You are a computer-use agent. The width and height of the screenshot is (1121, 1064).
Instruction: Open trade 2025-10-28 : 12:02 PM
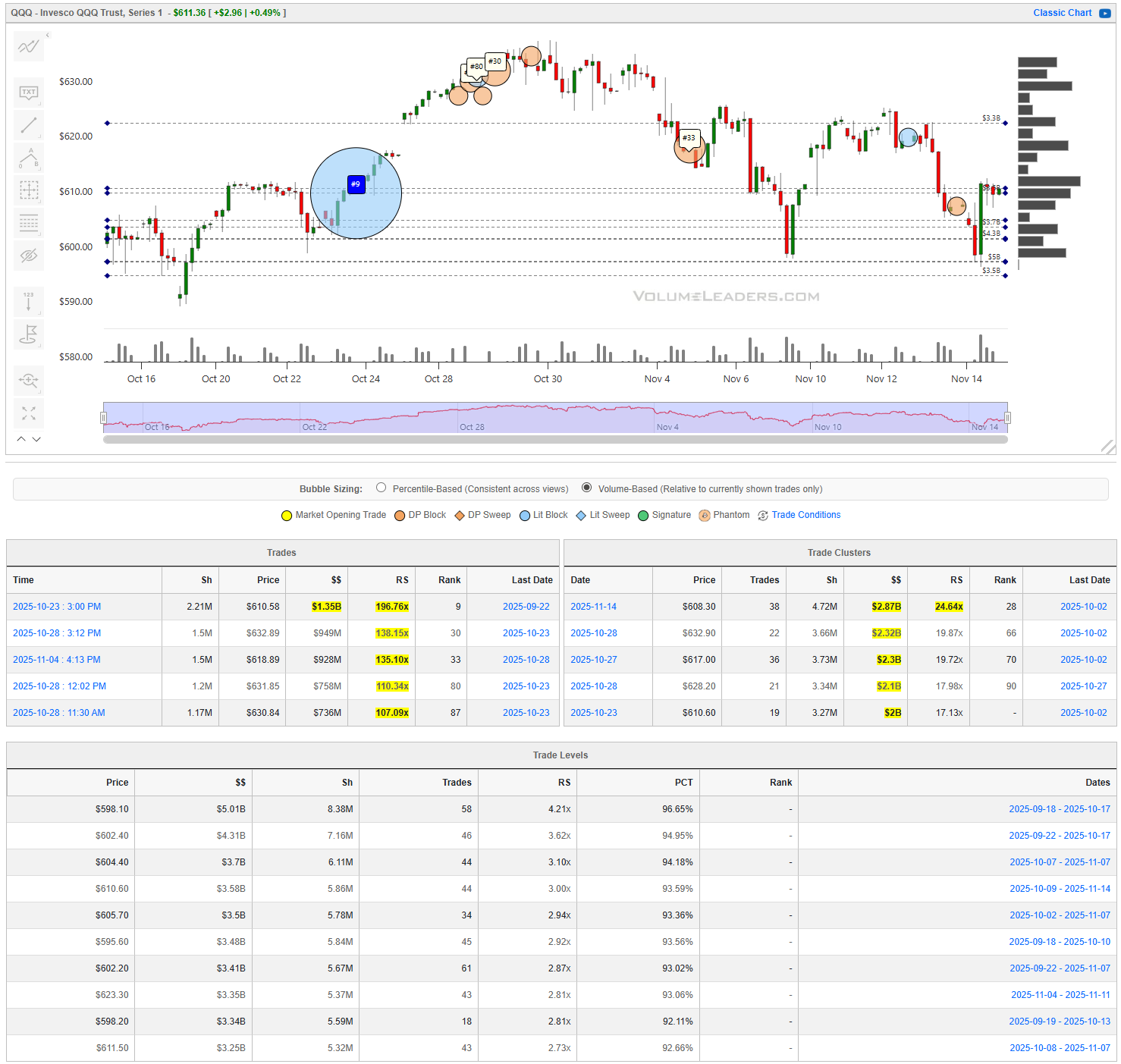pyautogui.click(x=59, y=686)
